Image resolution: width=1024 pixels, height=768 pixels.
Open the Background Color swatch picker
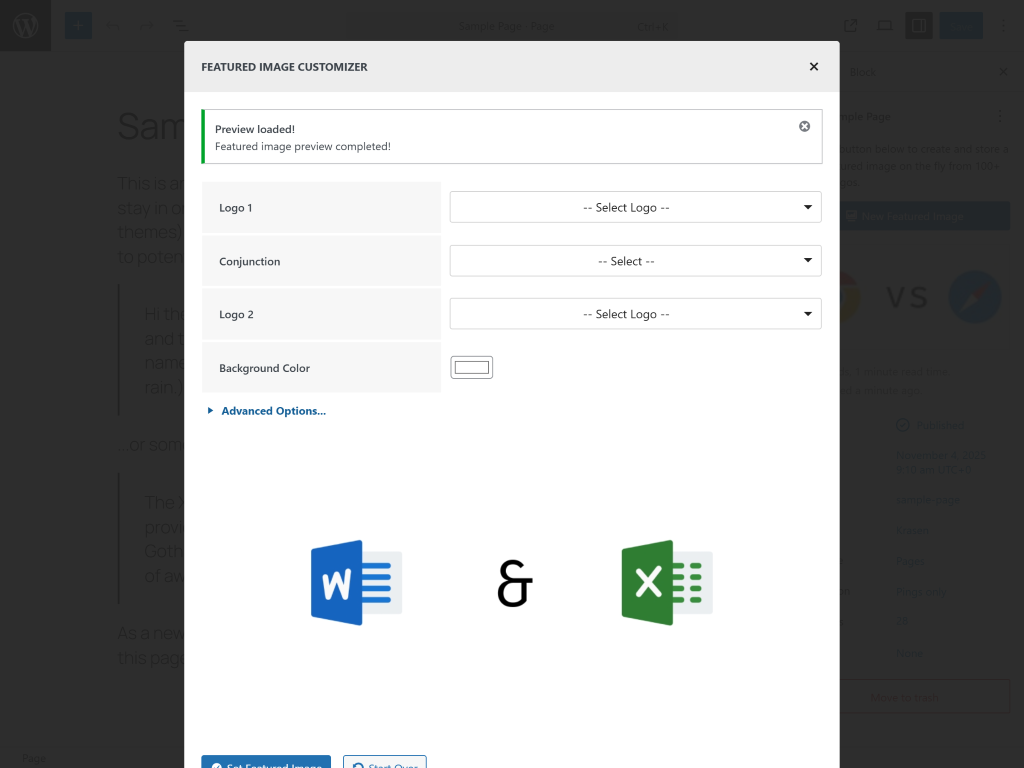pyautogui.click(x=471, y=367)
